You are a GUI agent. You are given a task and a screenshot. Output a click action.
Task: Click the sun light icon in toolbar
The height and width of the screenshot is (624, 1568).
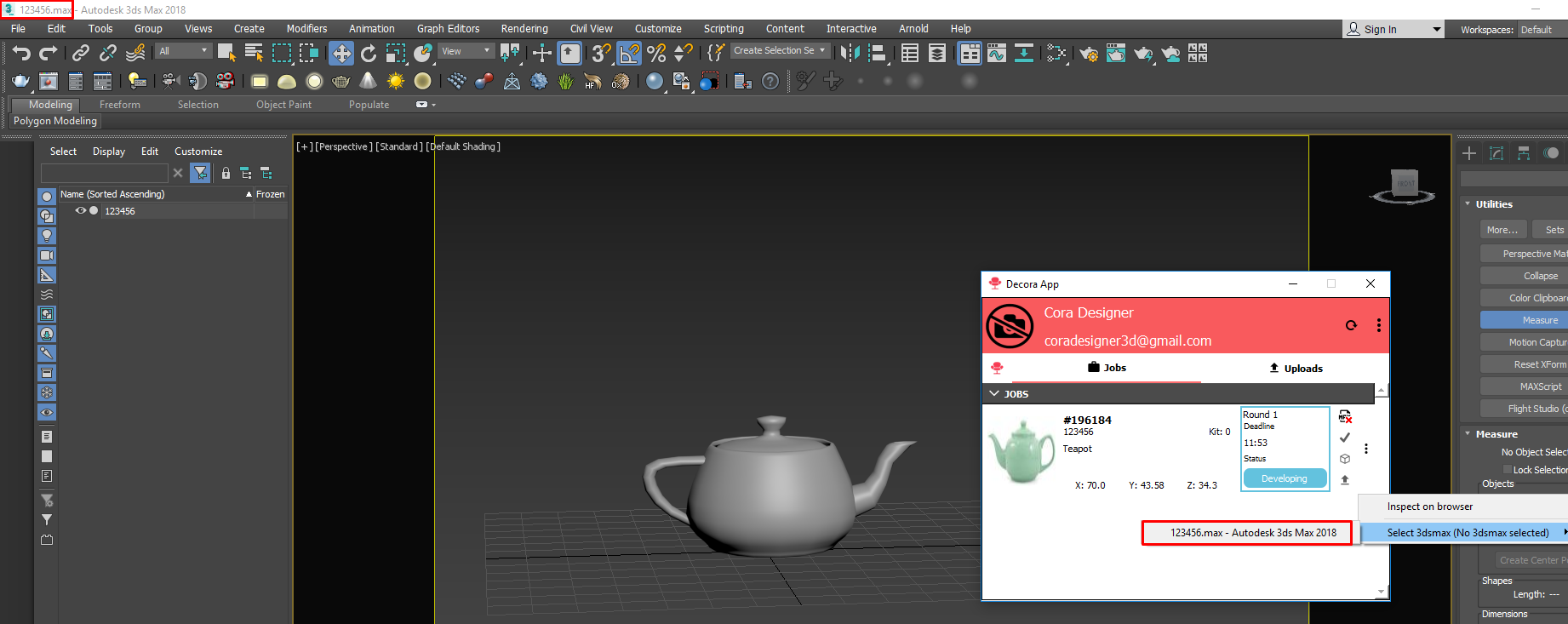coord(395,81)
